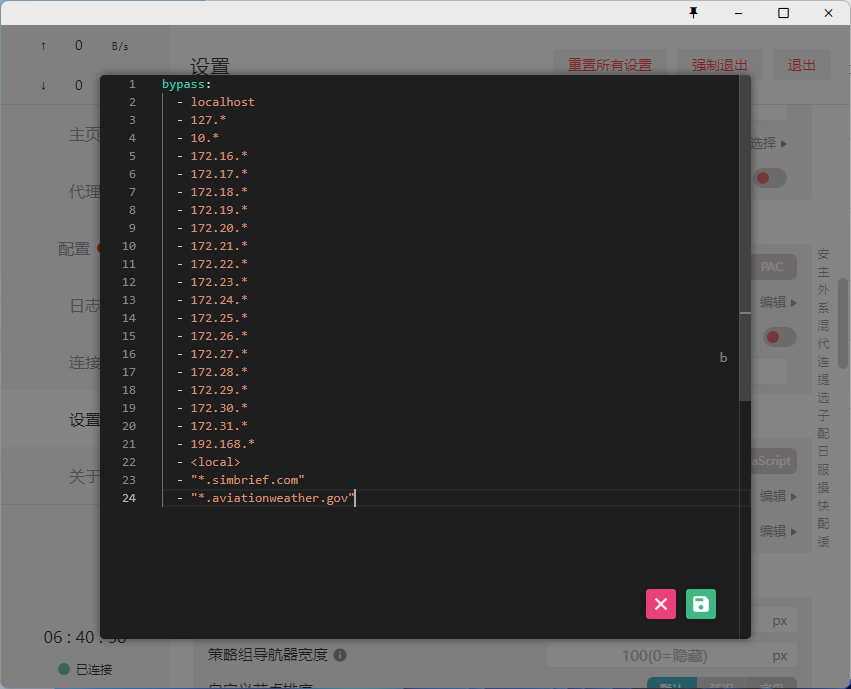Switch to the 代理 sidebar tab

click(x=84, y=191)
